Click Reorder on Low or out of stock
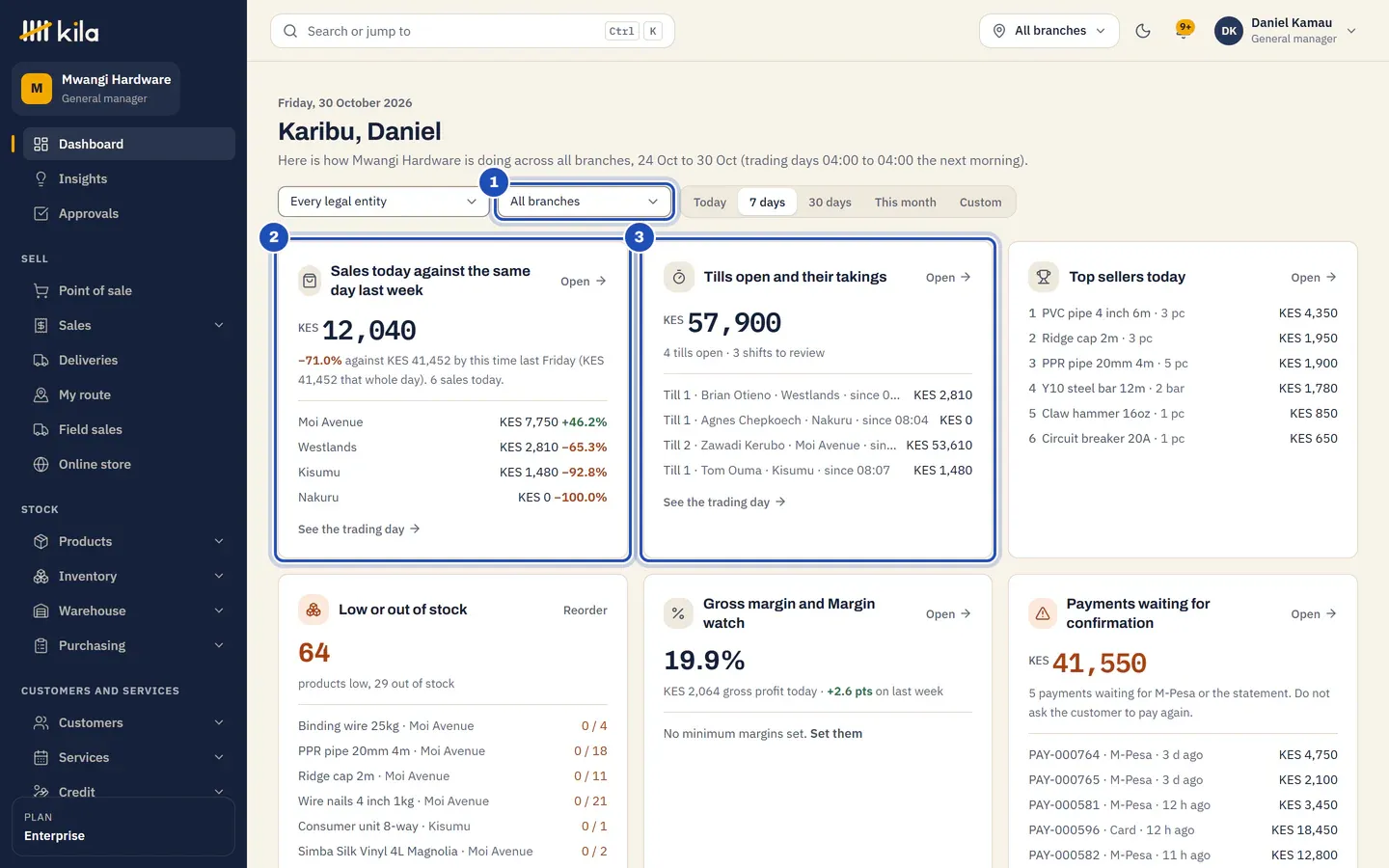Screen dimensions: 1389x868 pyautogui.click(x=586, y=610)
